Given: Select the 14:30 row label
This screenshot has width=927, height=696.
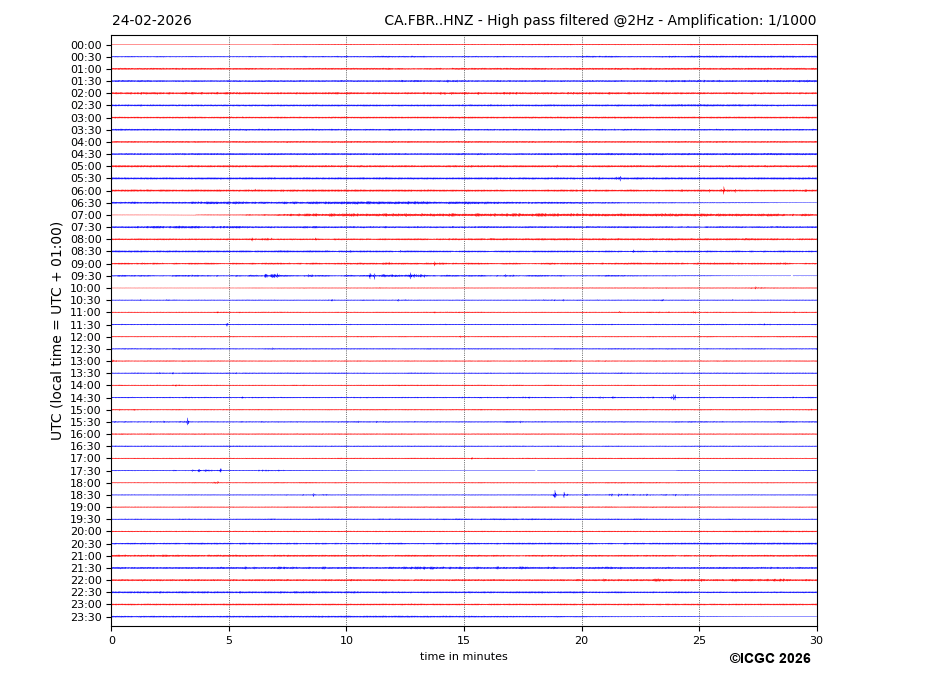Looking at the screenshot, I should (85, 398).
